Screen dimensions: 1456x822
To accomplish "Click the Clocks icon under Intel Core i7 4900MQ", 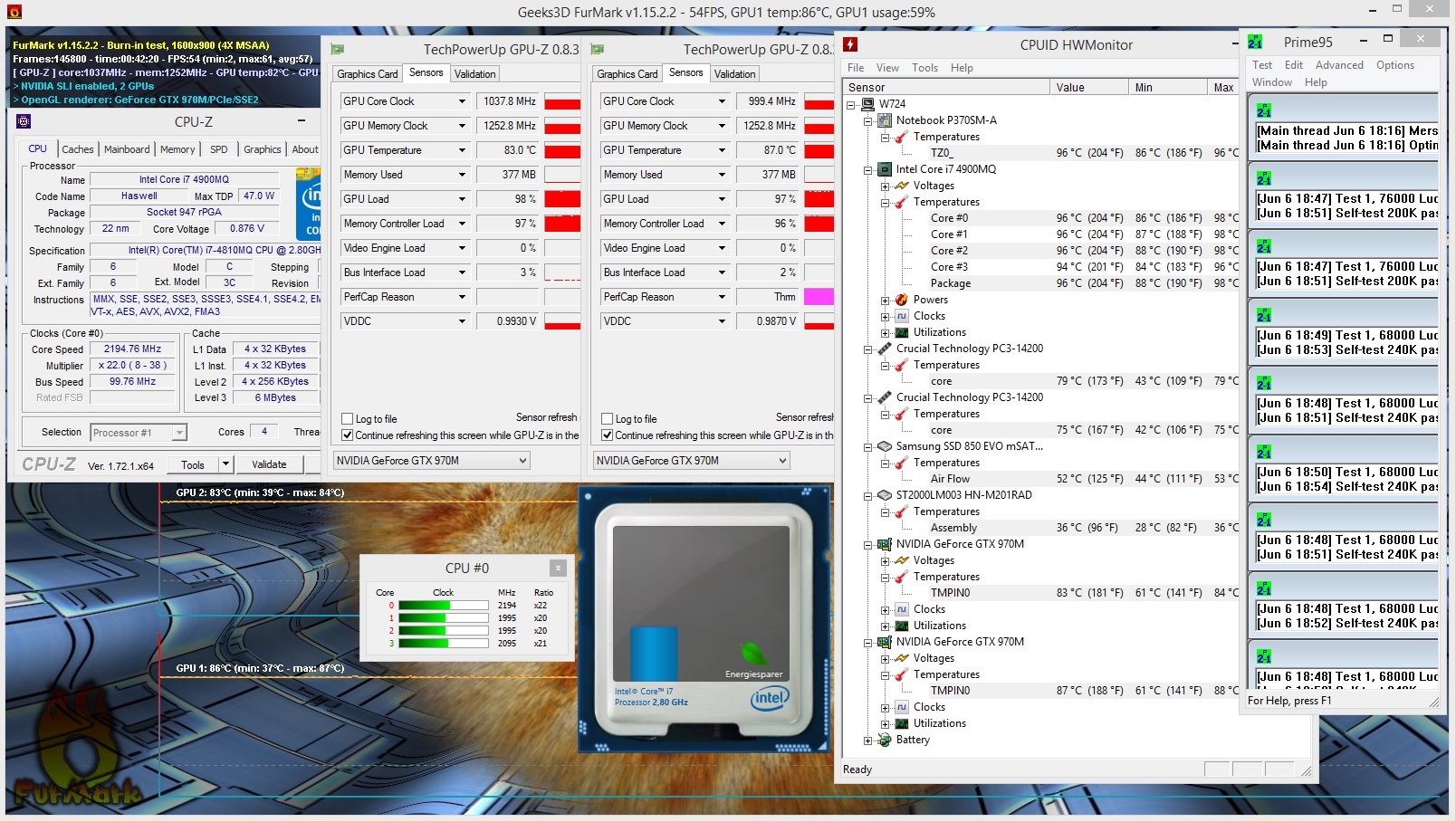I will coord(902,316).
